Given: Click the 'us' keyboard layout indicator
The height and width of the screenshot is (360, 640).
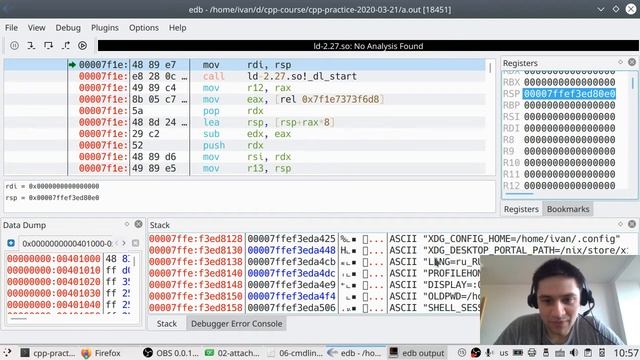Looking at the screenshot, I should click(504, 353).
